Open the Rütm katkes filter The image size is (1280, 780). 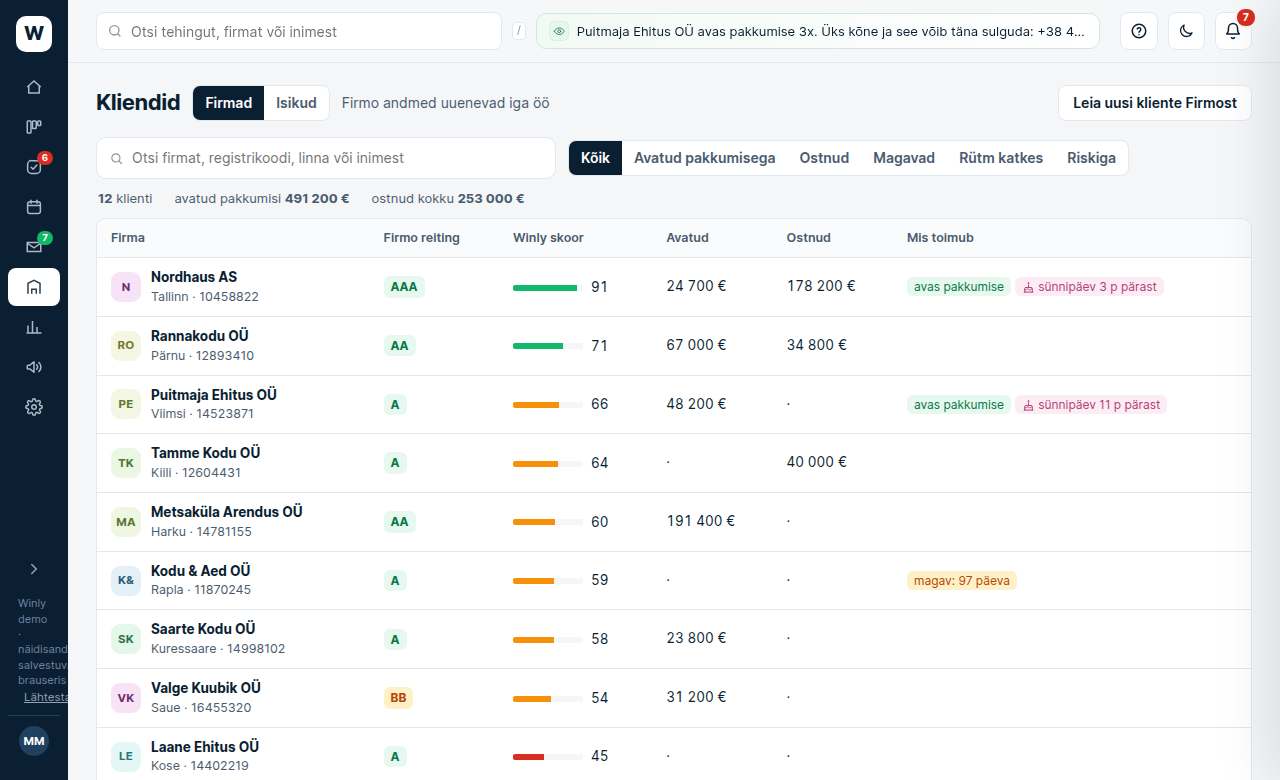1001,158
